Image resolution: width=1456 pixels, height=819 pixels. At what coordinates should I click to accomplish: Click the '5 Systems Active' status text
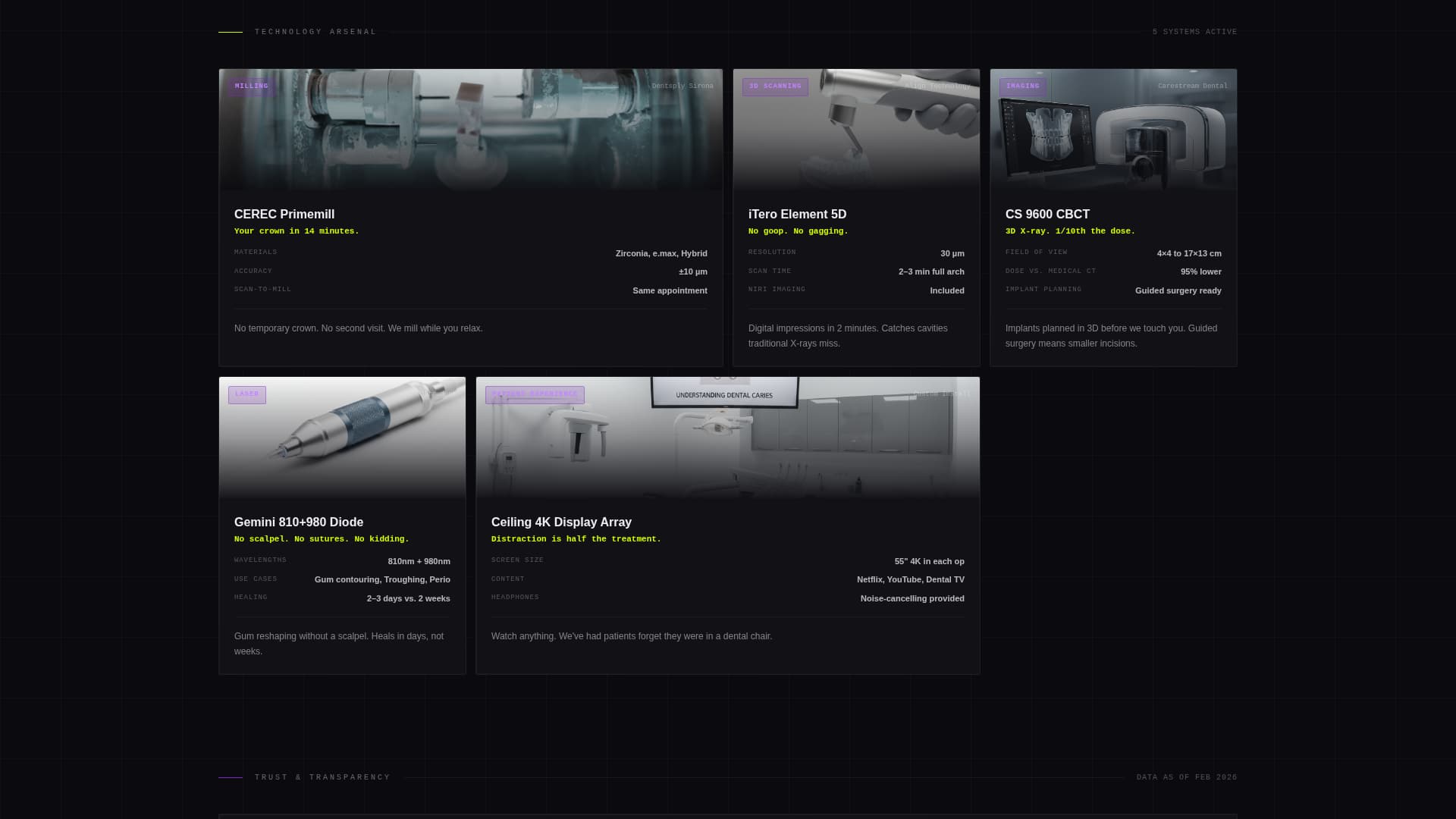coord(1194,32)
